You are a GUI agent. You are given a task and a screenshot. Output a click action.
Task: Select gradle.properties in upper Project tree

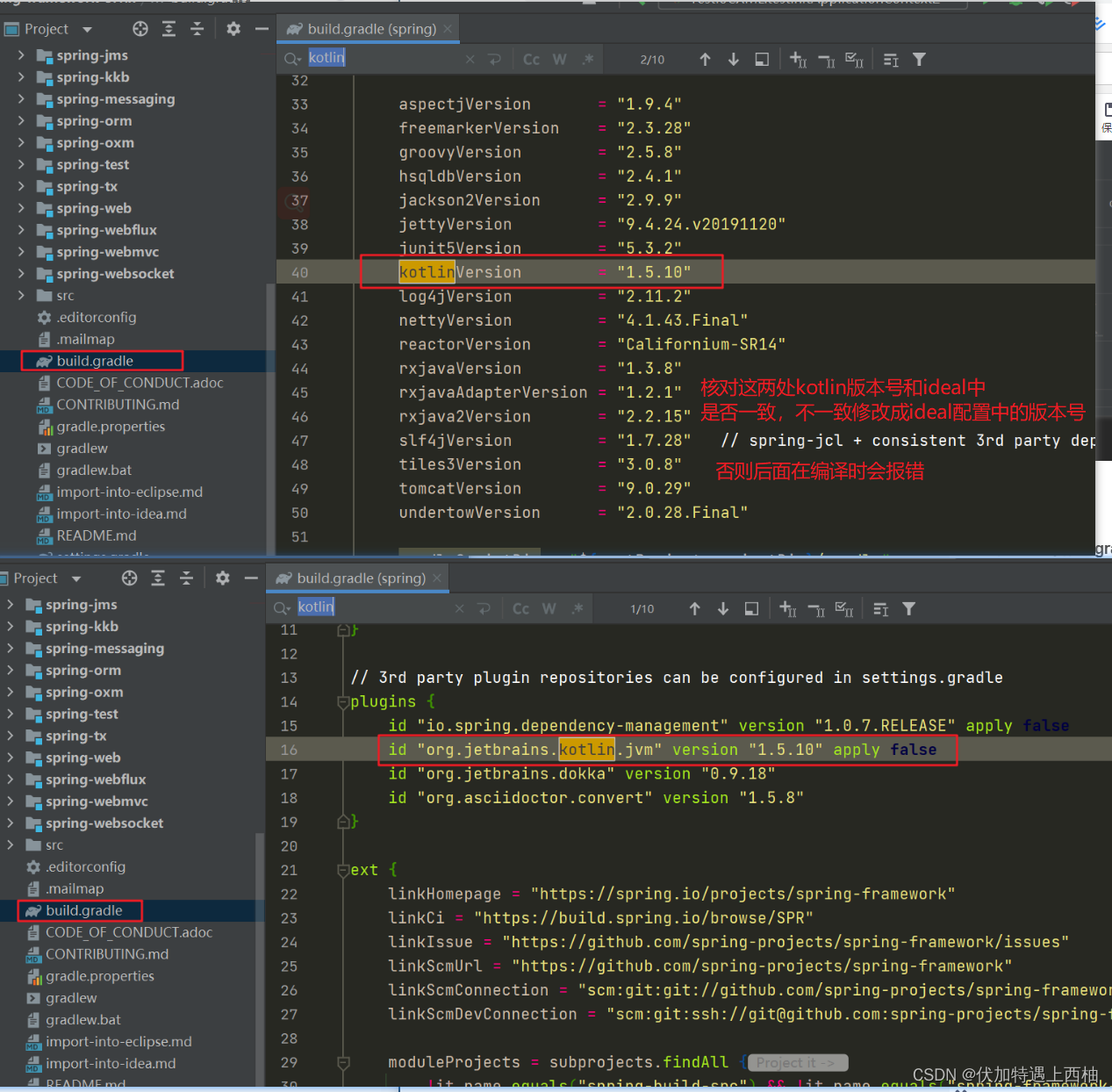pos(111,427)
